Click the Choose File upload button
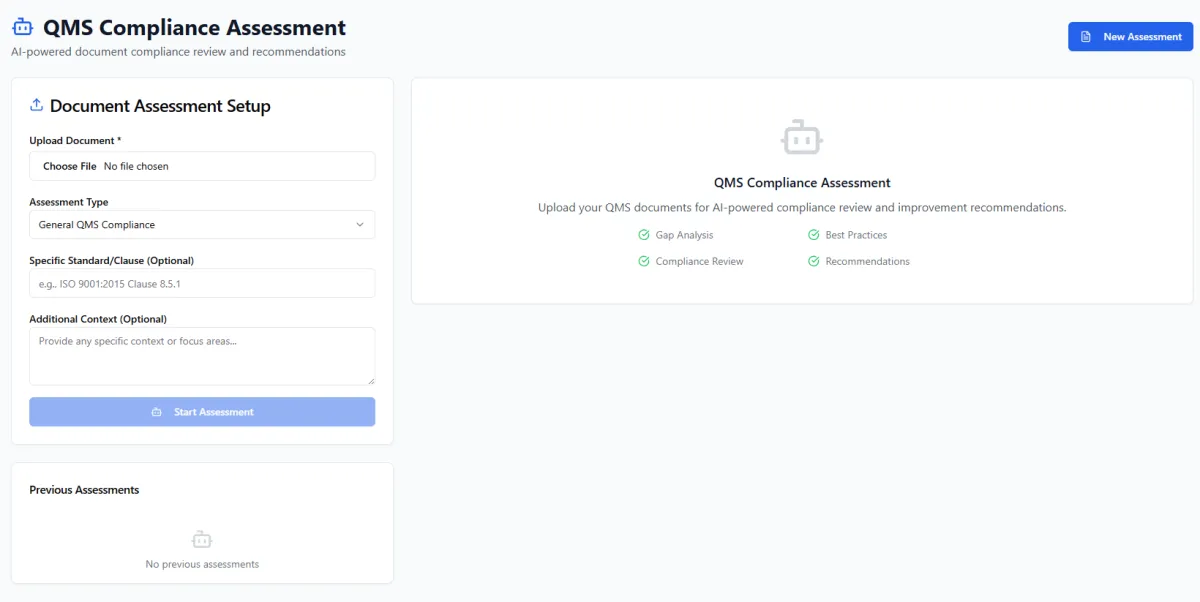 [x=70, y=166]
